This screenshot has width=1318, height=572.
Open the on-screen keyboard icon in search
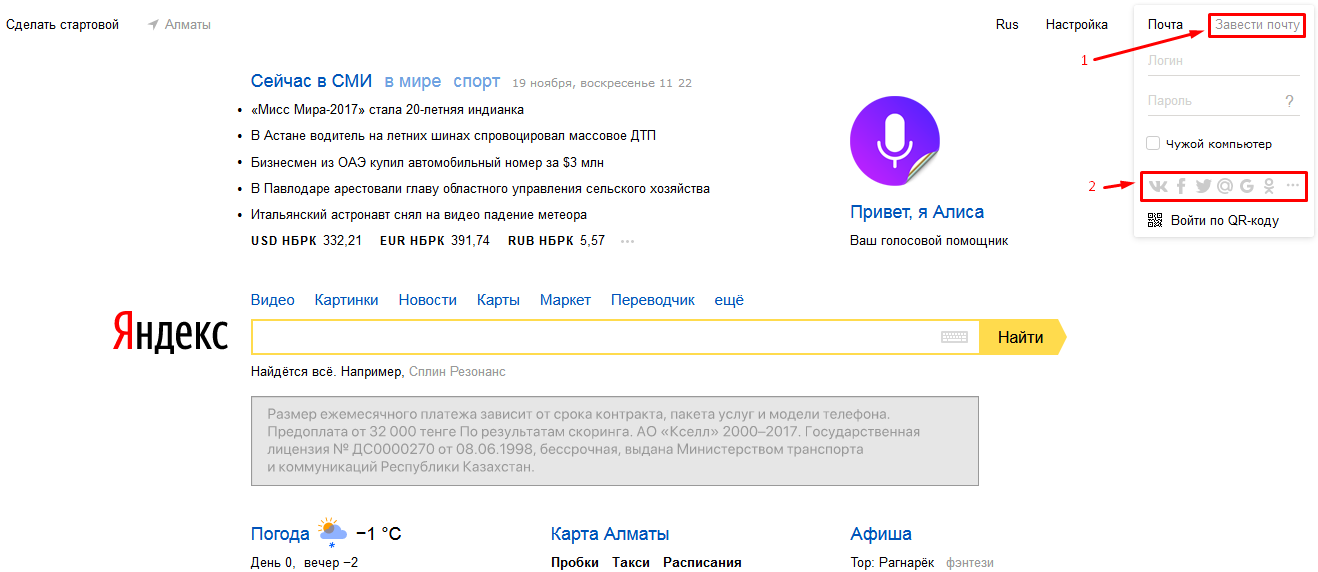coord(955,338)
